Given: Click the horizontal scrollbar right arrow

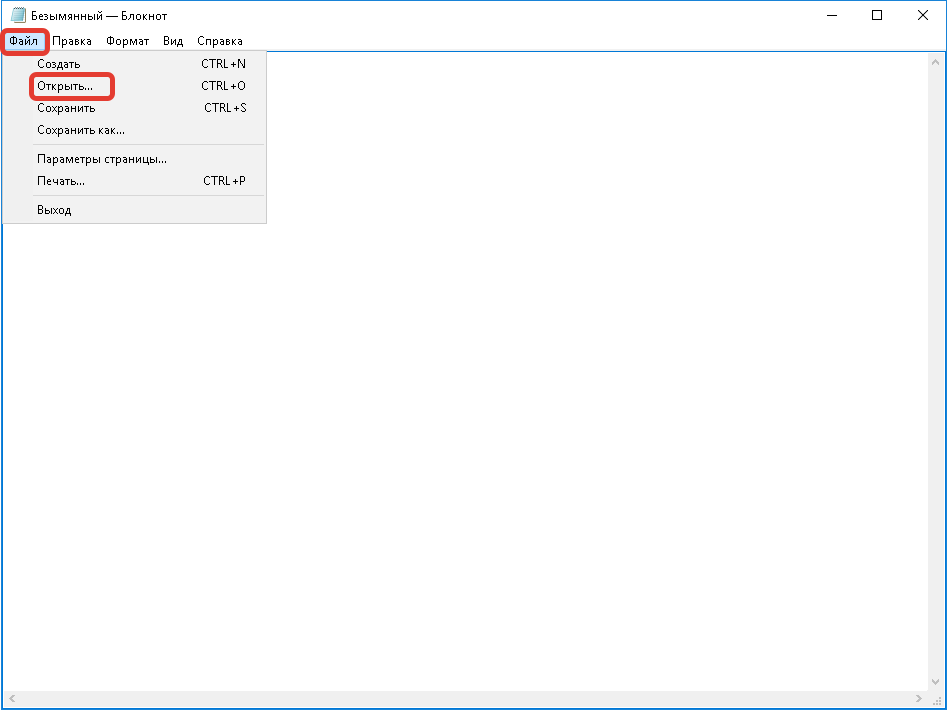Looking at the screenshot, I should [x=919, y=698].
